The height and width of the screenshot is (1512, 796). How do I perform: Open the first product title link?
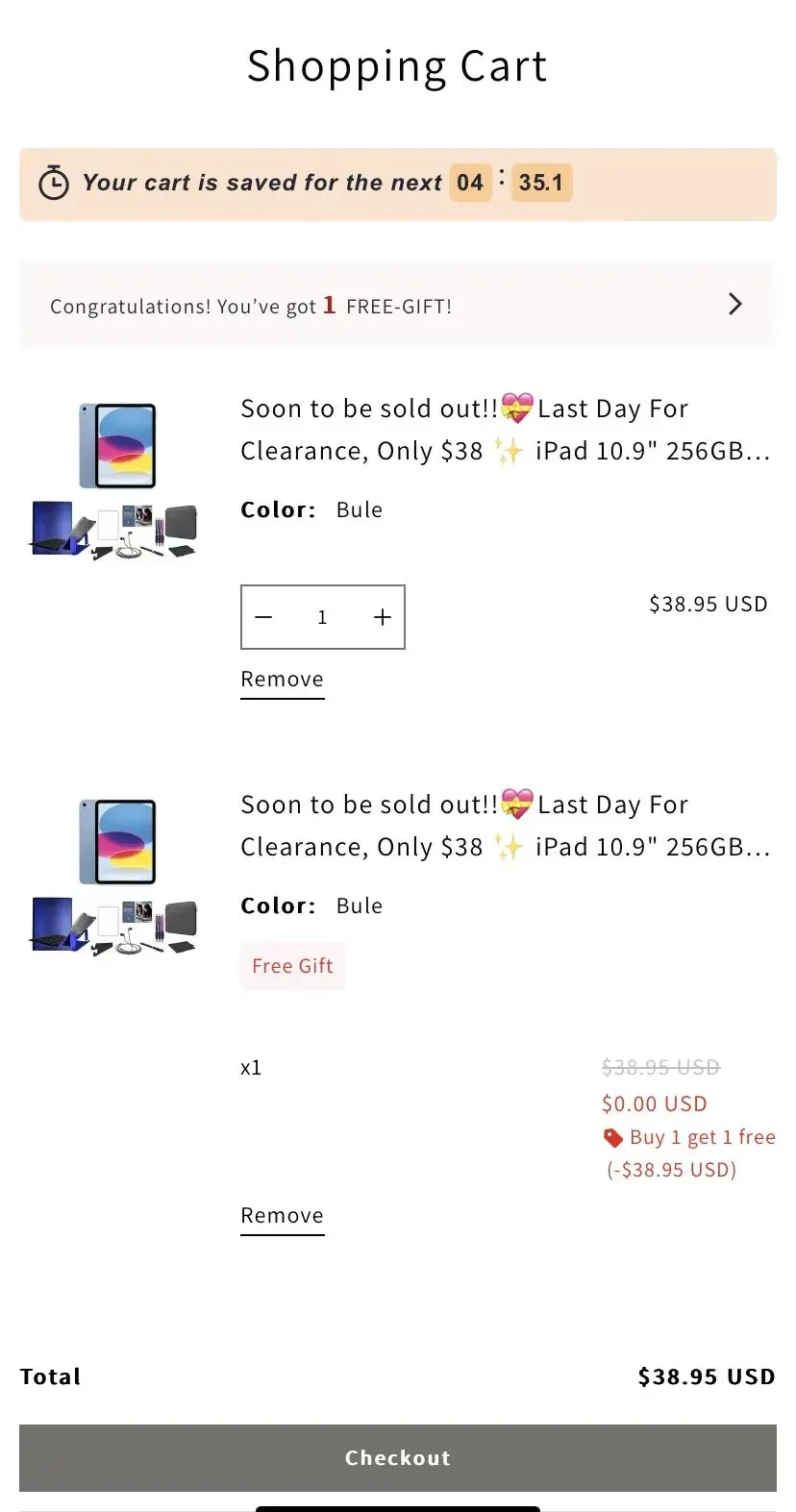(506, 430)
